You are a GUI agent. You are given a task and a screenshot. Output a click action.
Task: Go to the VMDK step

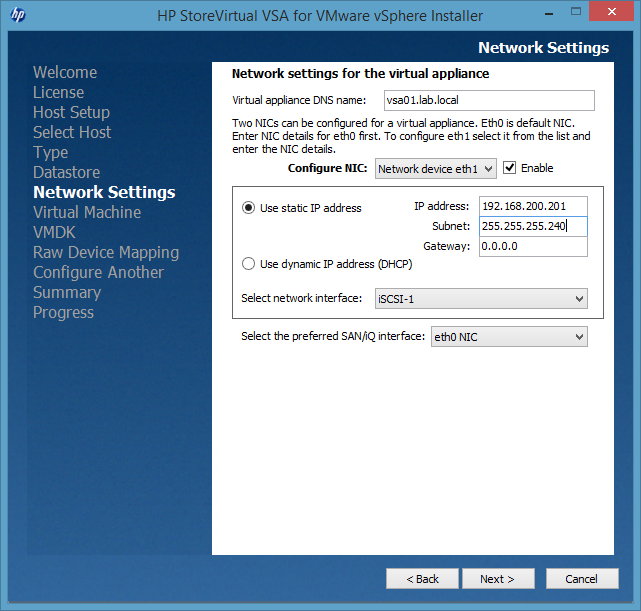54,233
